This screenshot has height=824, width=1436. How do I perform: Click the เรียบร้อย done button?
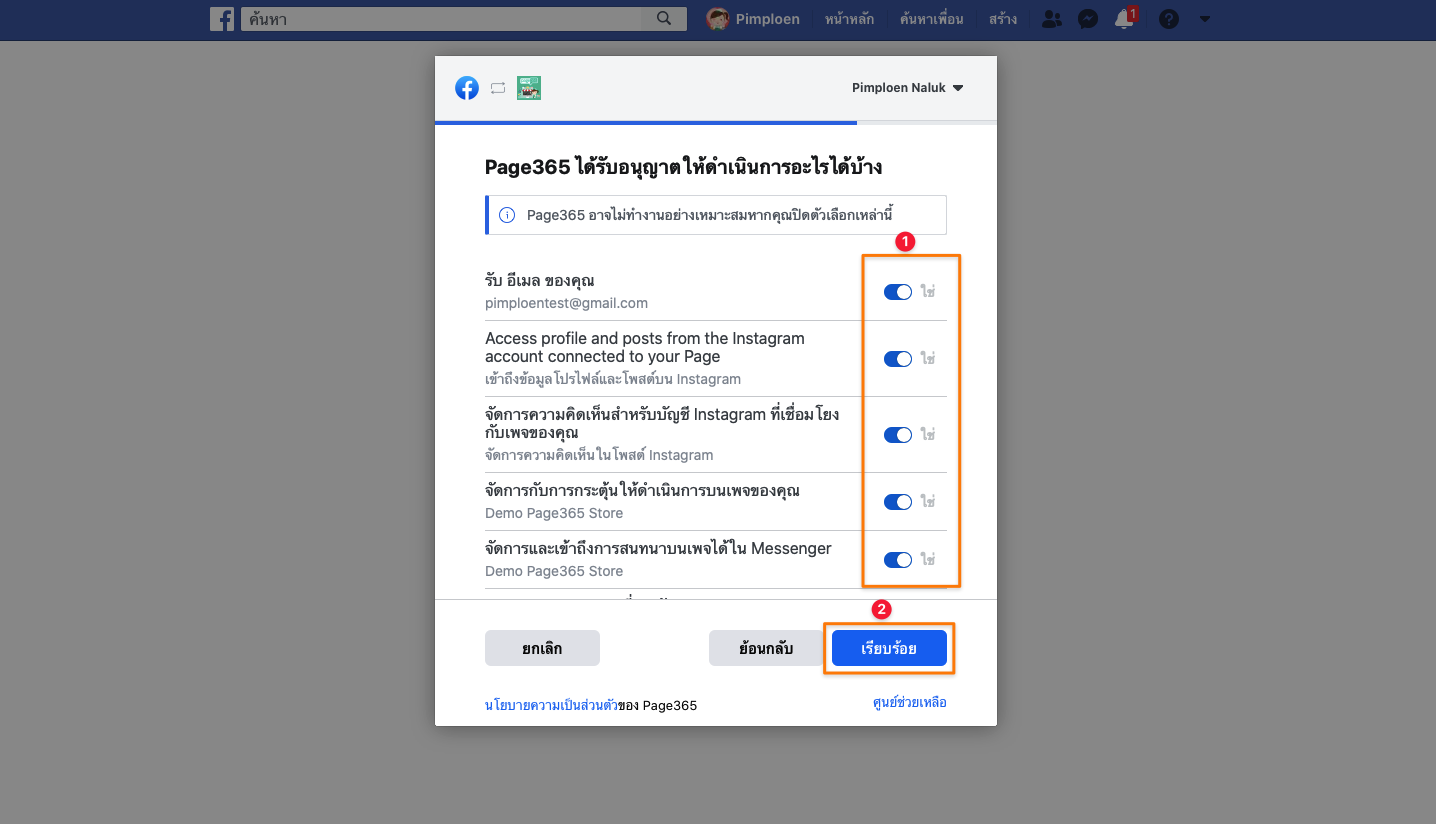coord(889,648)
